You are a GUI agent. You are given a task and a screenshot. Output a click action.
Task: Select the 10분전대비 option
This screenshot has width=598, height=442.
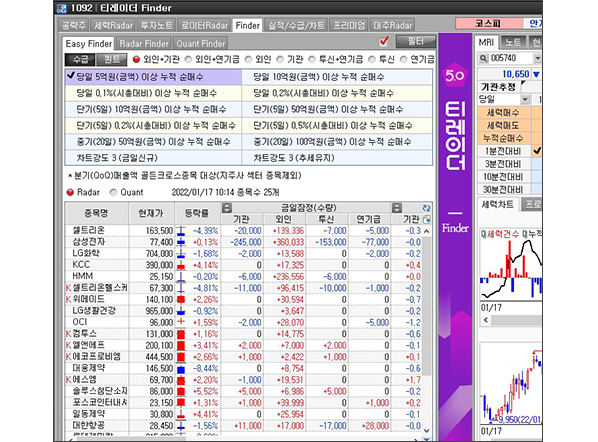(503, 177)
